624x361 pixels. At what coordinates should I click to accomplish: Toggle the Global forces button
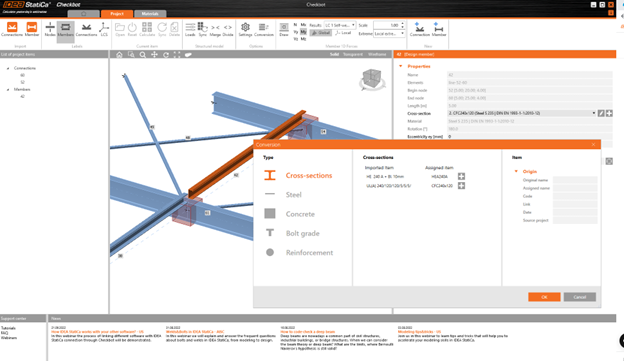coord(321,33)
